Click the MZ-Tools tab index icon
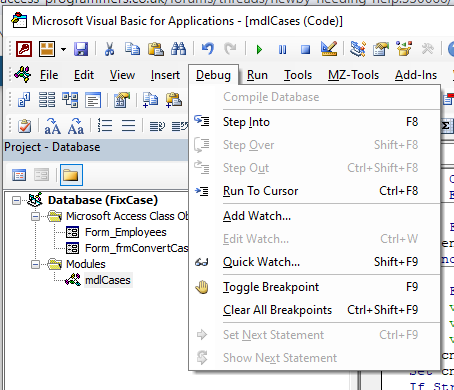The image size is (454, 390). (24, 100)
